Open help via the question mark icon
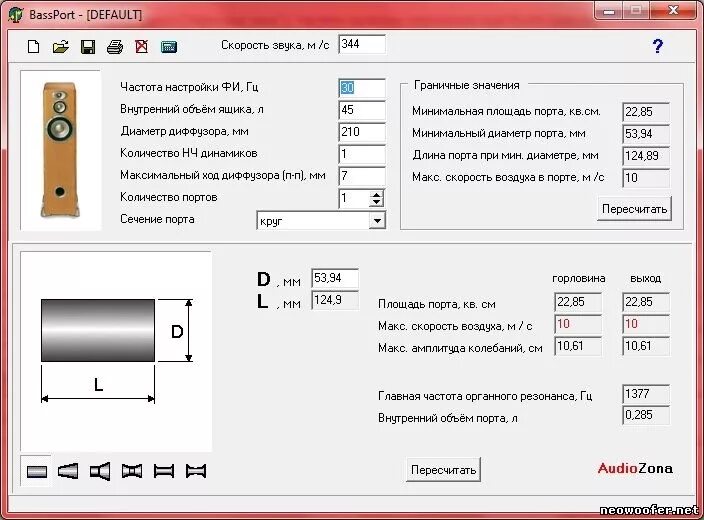Screen dimensions: 704x520 (658, 46)
